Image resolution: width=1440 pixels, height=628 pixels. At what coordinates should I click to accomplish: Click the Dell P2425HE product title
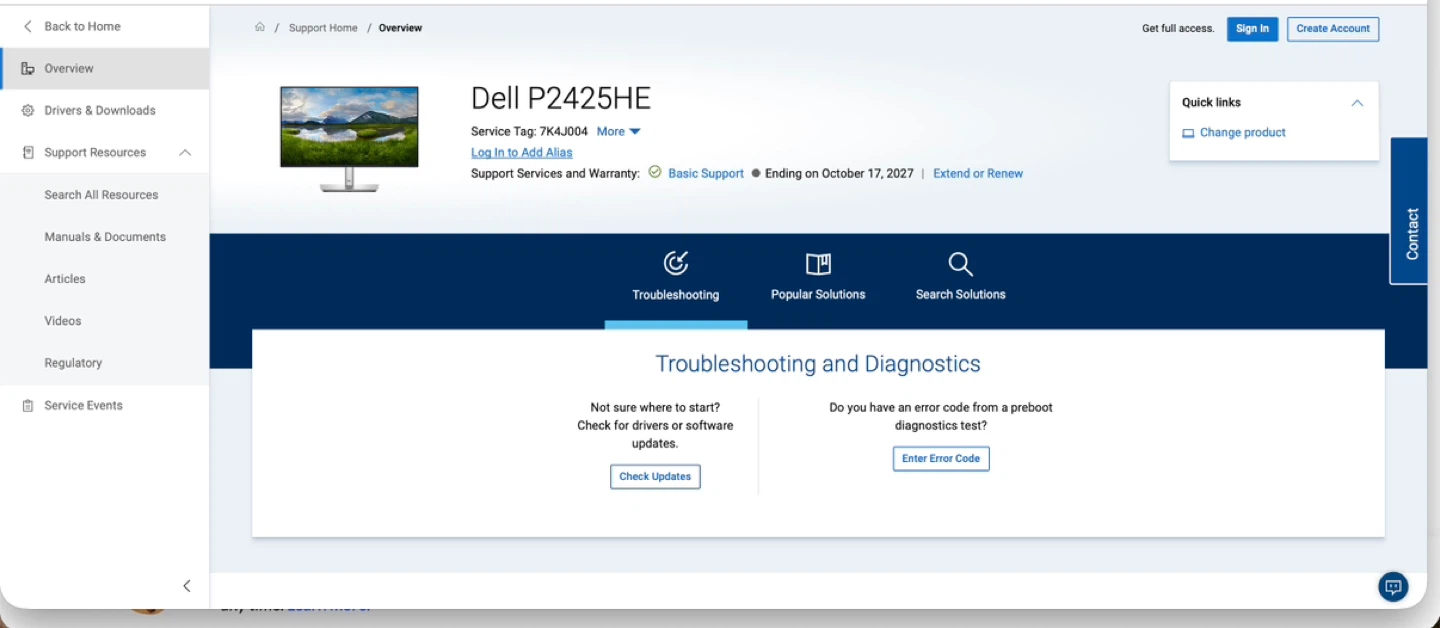click(x=561, y=98)
